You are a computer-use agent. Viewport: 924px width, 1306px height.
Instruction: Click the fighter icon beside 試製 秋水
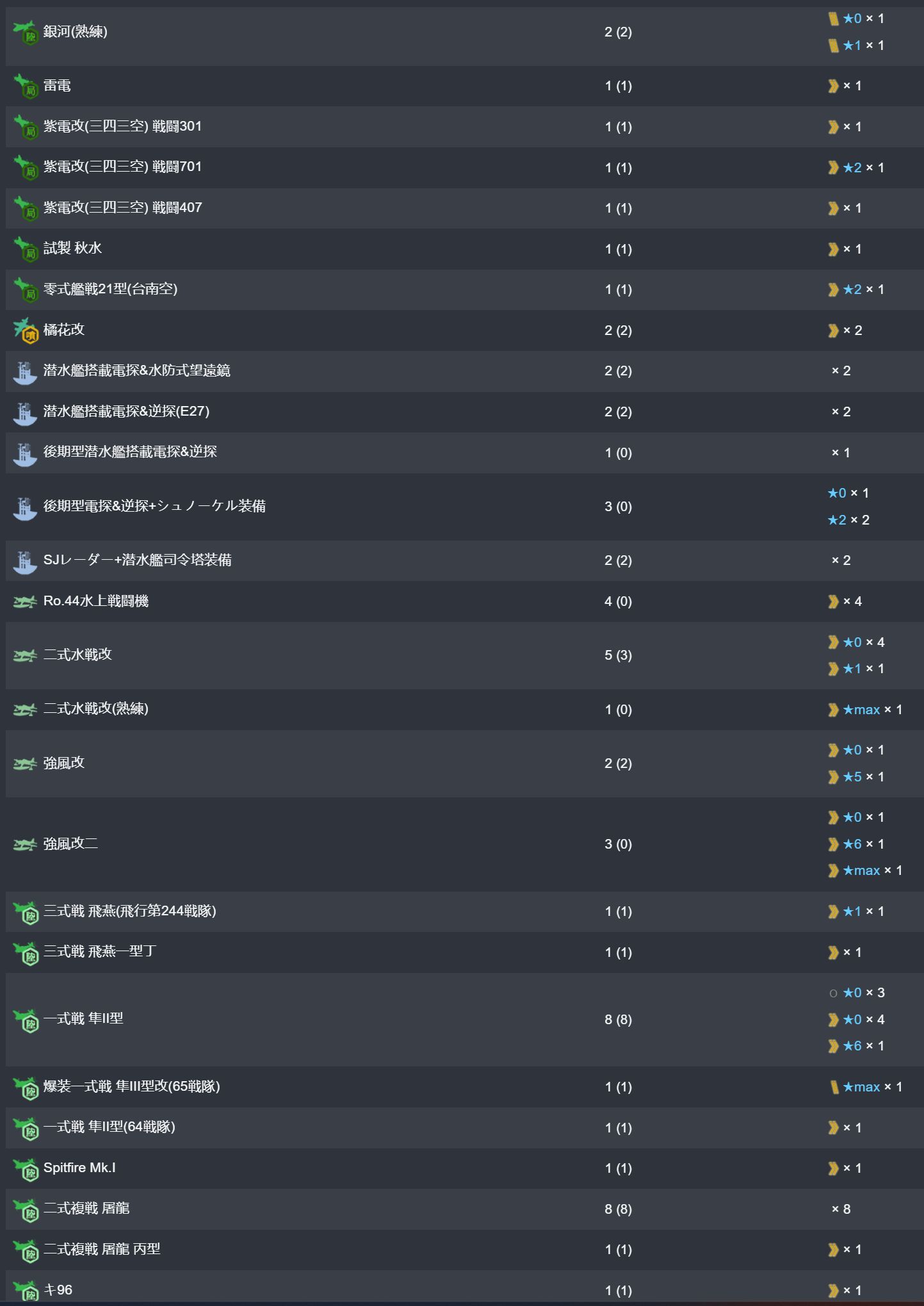26,249
